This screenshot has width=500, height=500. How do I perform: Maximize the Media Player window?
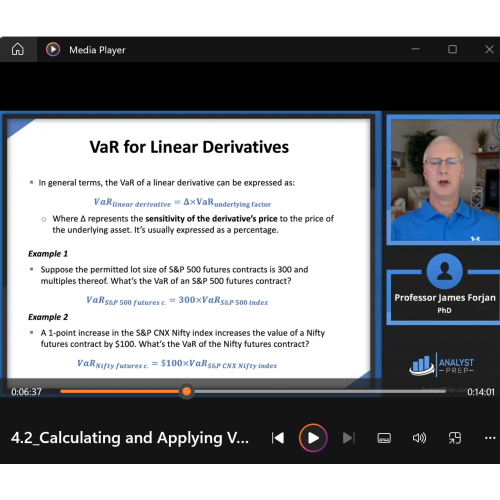coord(452,49)
